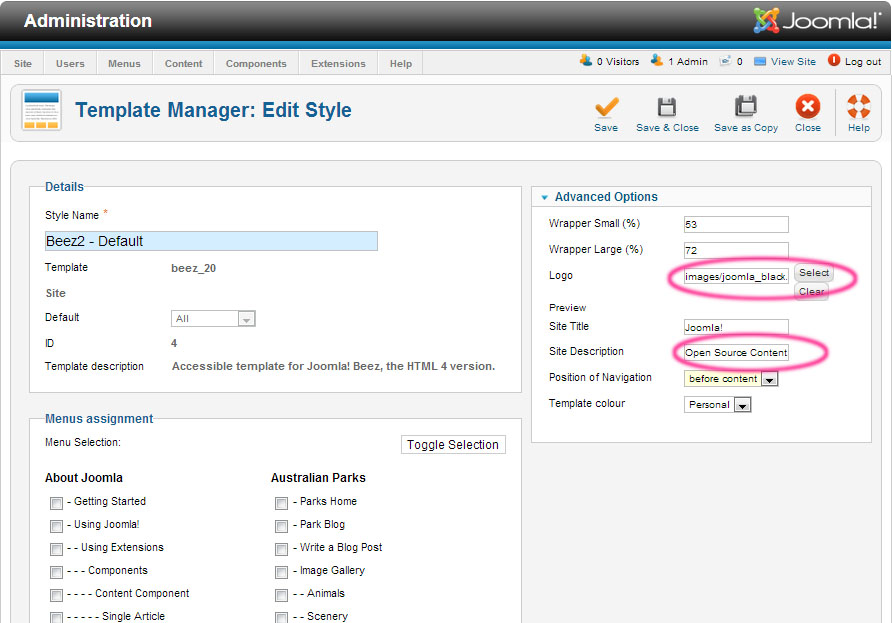Click the Log out icon
The width and height of the screenshot is (892, 623).
pos(834,61)
